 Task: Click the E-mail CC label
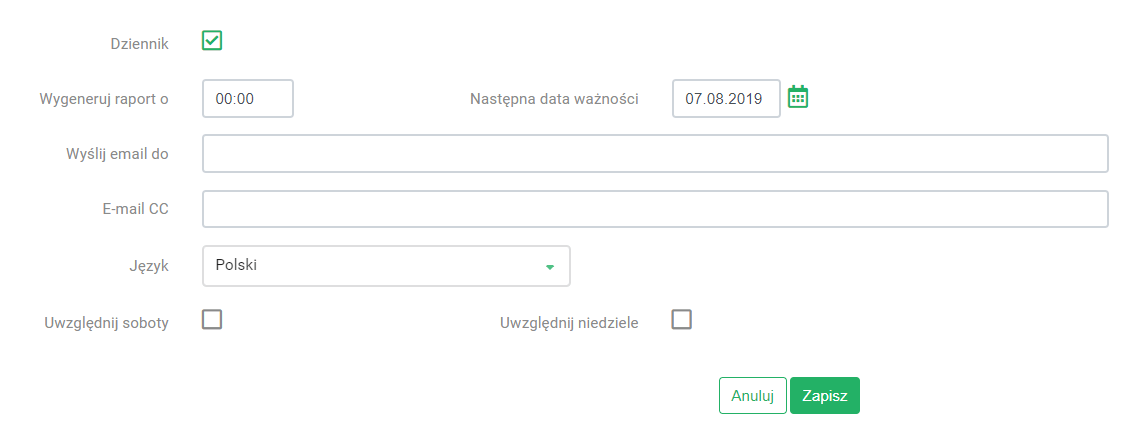134,209
